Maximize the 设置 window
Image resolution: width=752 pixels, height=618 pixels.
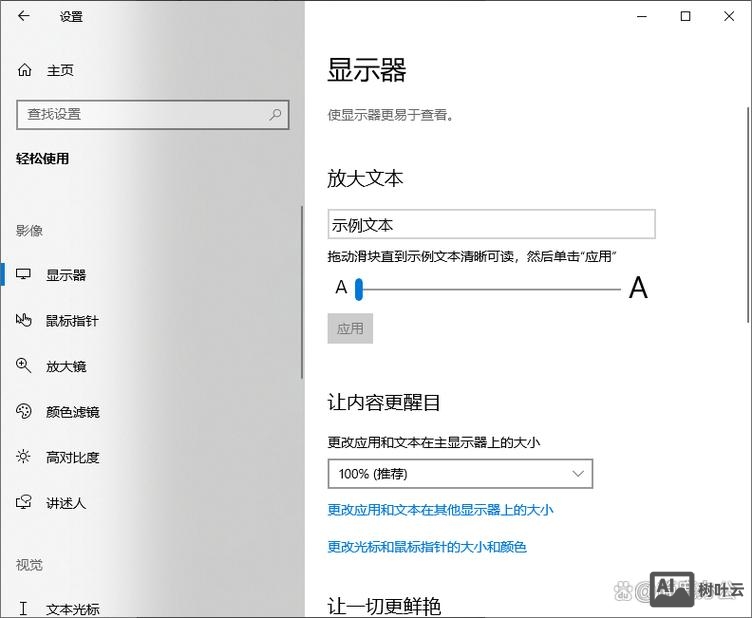[x=686, y=16]
